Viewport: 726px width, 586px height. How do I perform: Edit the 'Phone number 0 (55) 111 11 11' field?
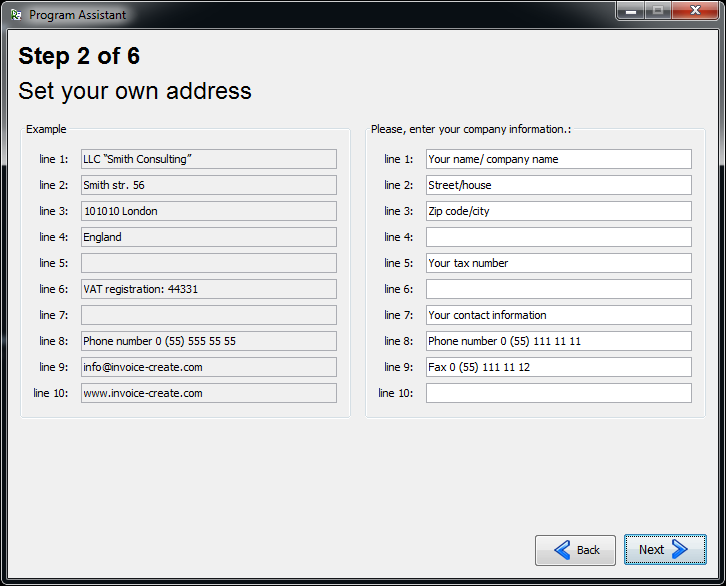coord(559,341)
